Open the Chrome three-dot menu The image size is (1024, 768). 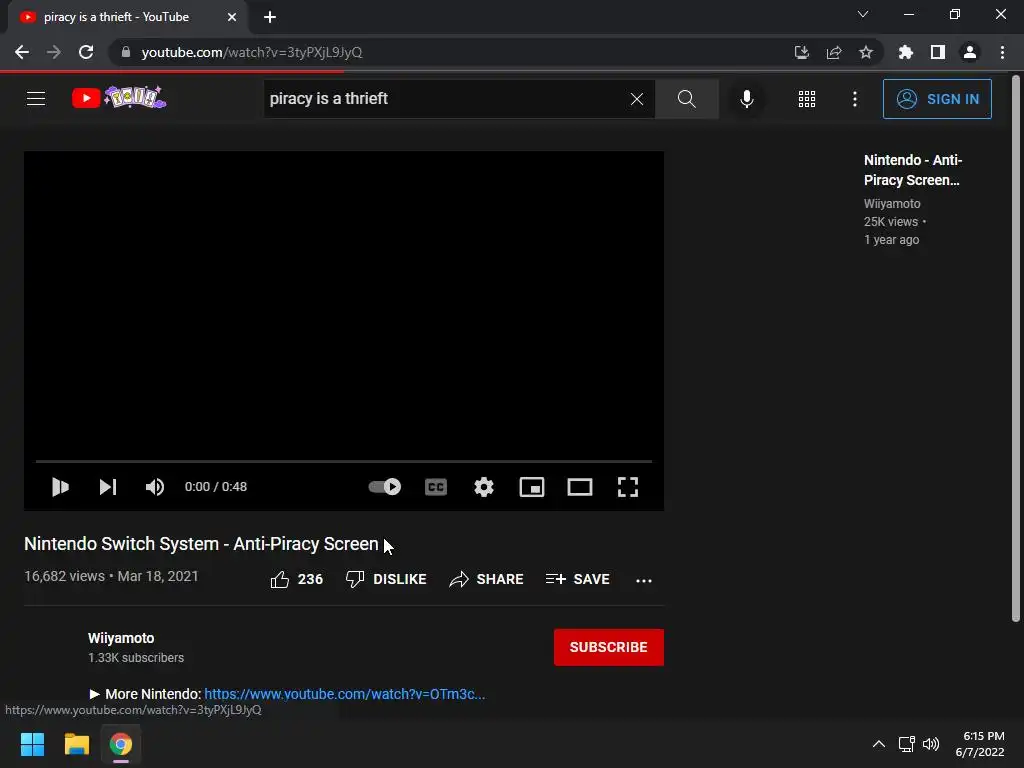coord(1002,52)
